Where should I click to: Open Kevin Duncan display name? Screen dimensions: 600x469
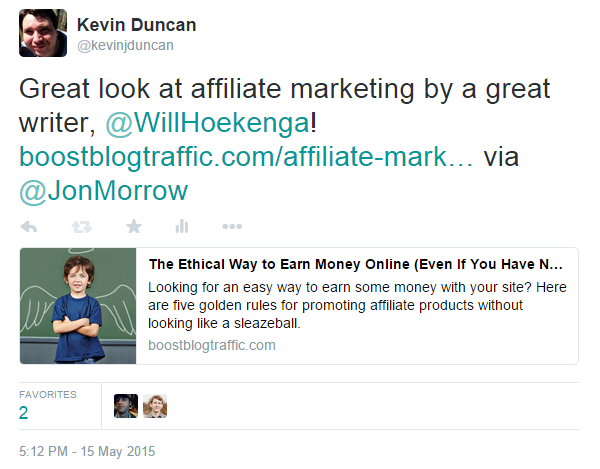coord(136,25)
